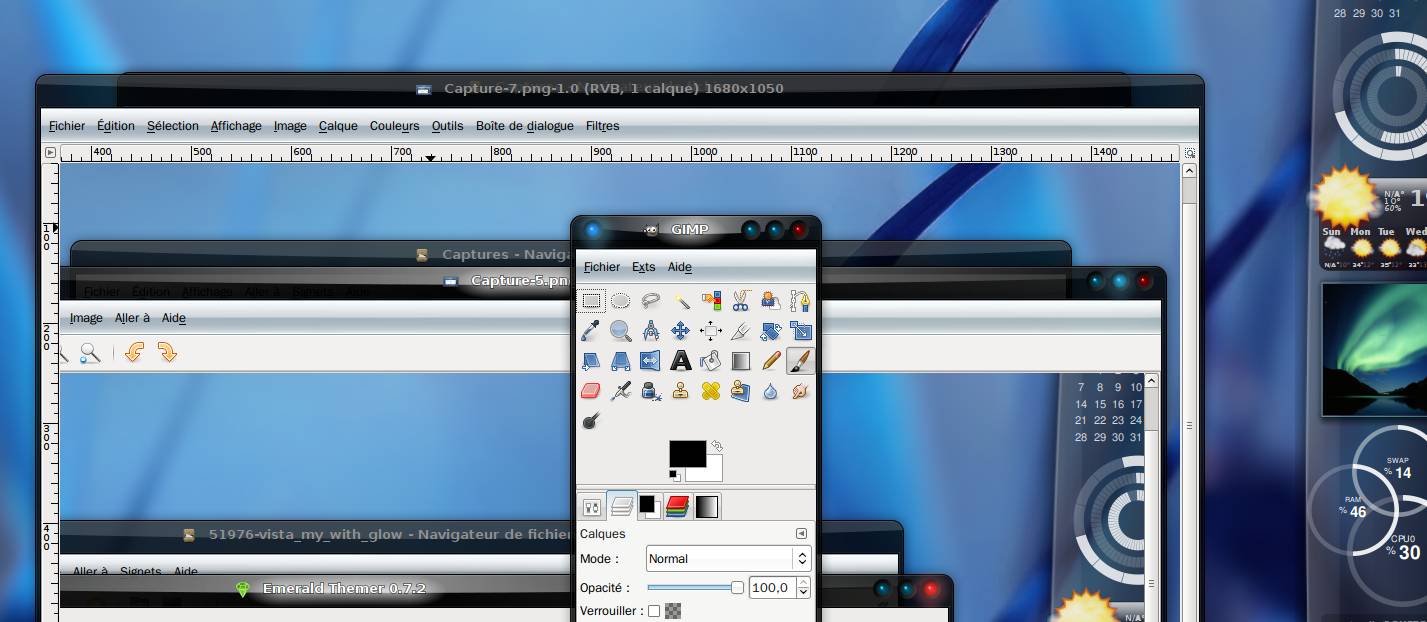Select the Heal bandage tool

[711, 390]
